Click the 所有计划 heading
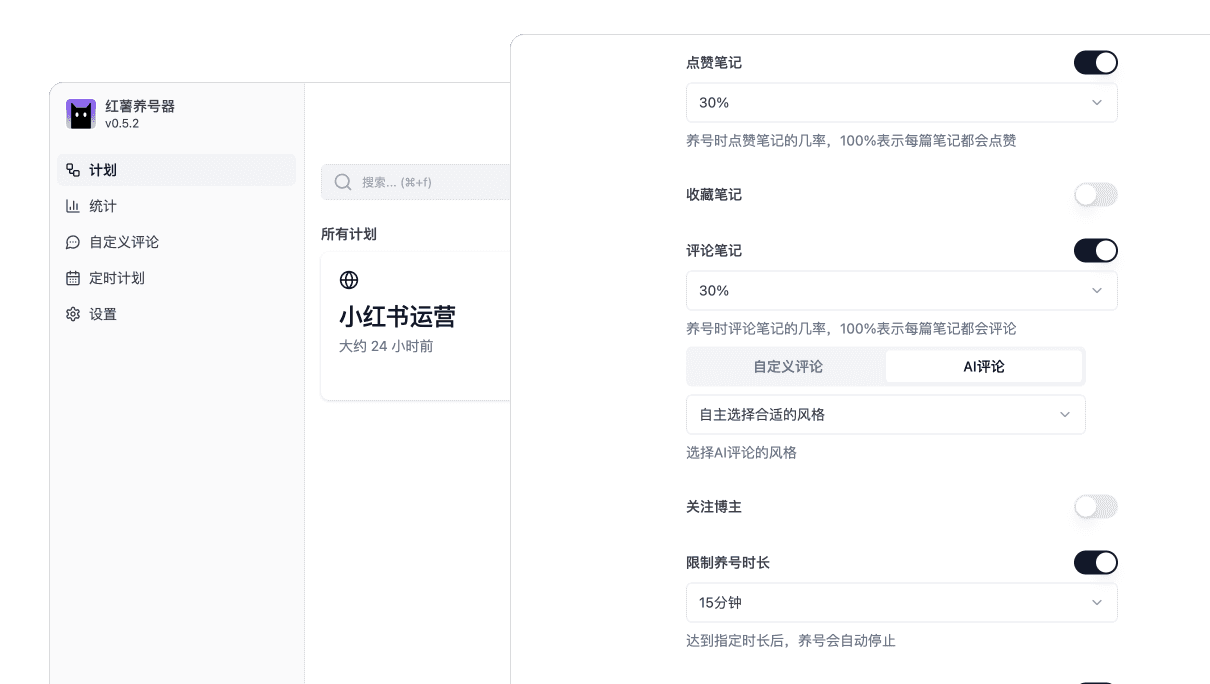The width and height of the screenshot is (1210, 684). [349, 234]
